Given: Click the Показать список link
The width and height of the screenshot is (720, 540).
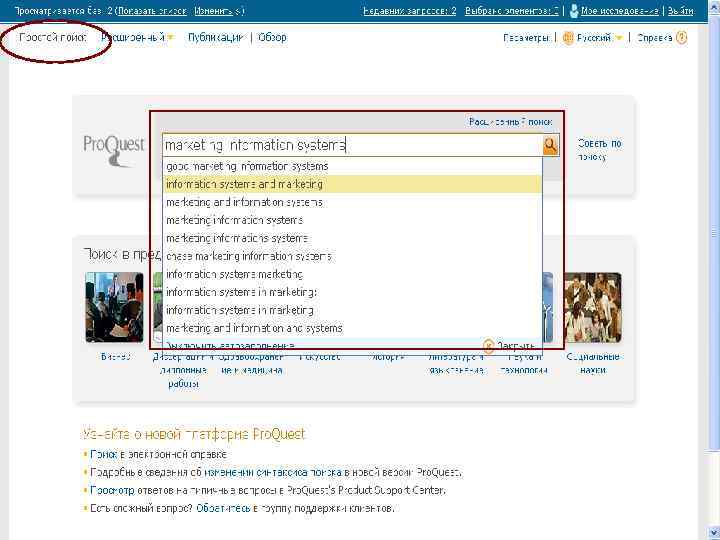Looking at the screenshot, I should point(152,11).
